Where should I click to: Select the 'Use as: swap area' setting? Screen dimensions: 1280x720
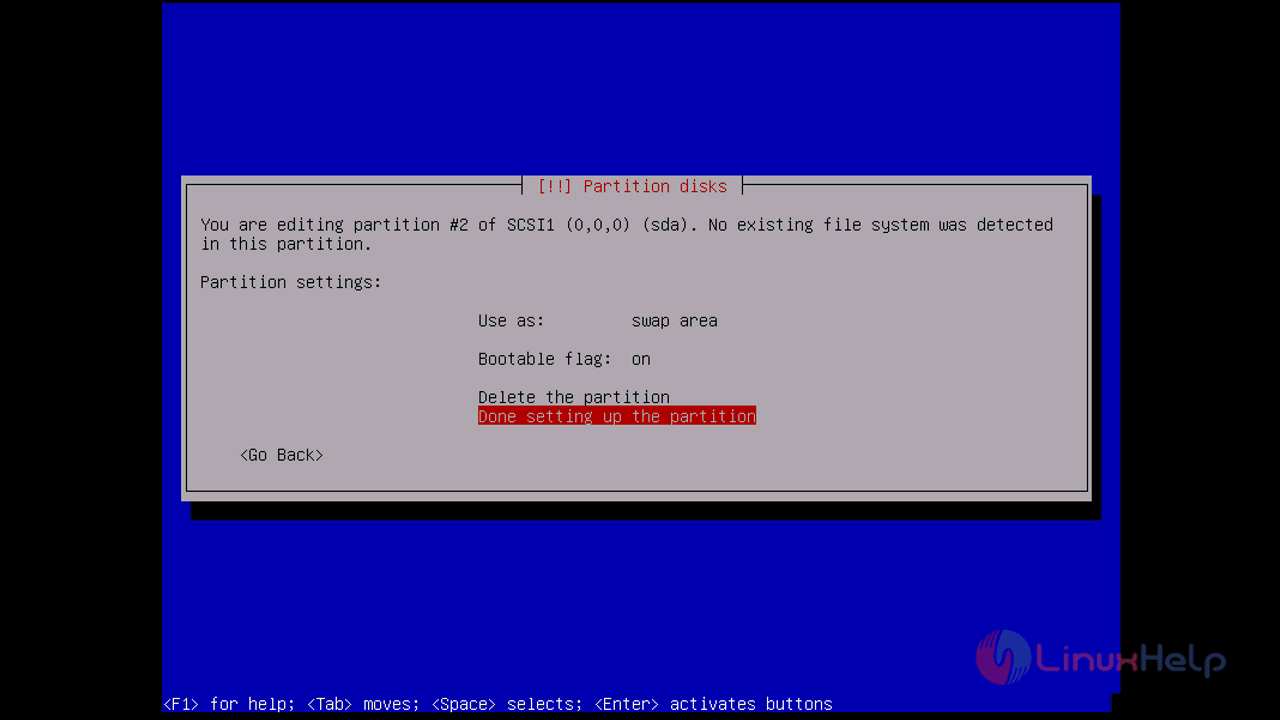point(598,321)
